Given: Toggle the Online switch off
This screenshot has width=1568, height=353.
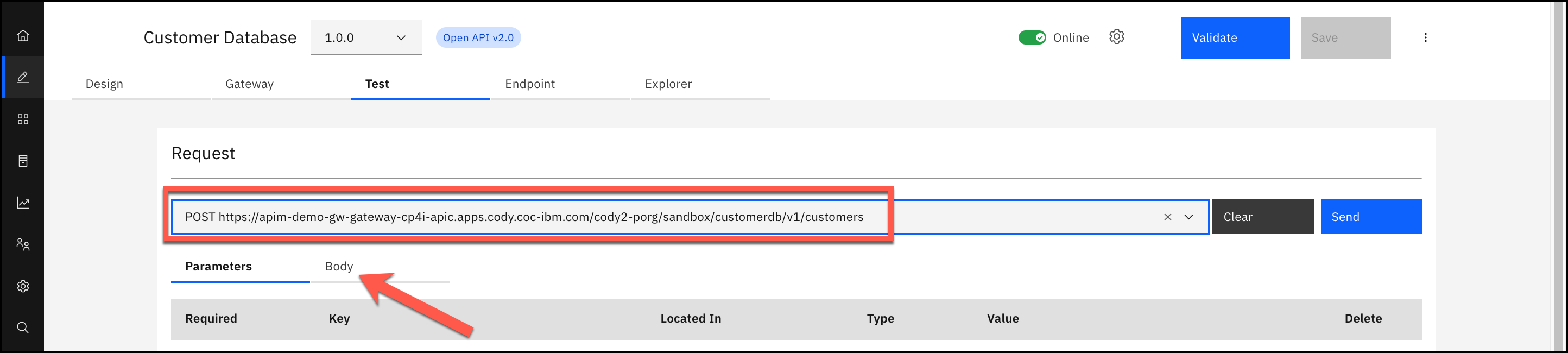Looking at the screenshot, I should (1032, 37).
